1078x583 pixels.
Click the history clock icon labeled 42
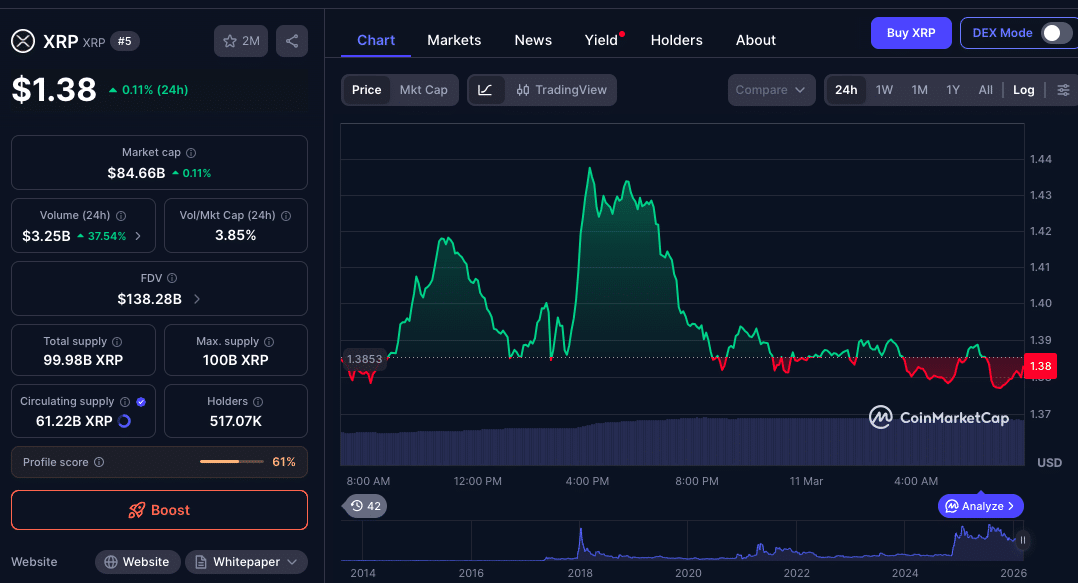[364, 506]
